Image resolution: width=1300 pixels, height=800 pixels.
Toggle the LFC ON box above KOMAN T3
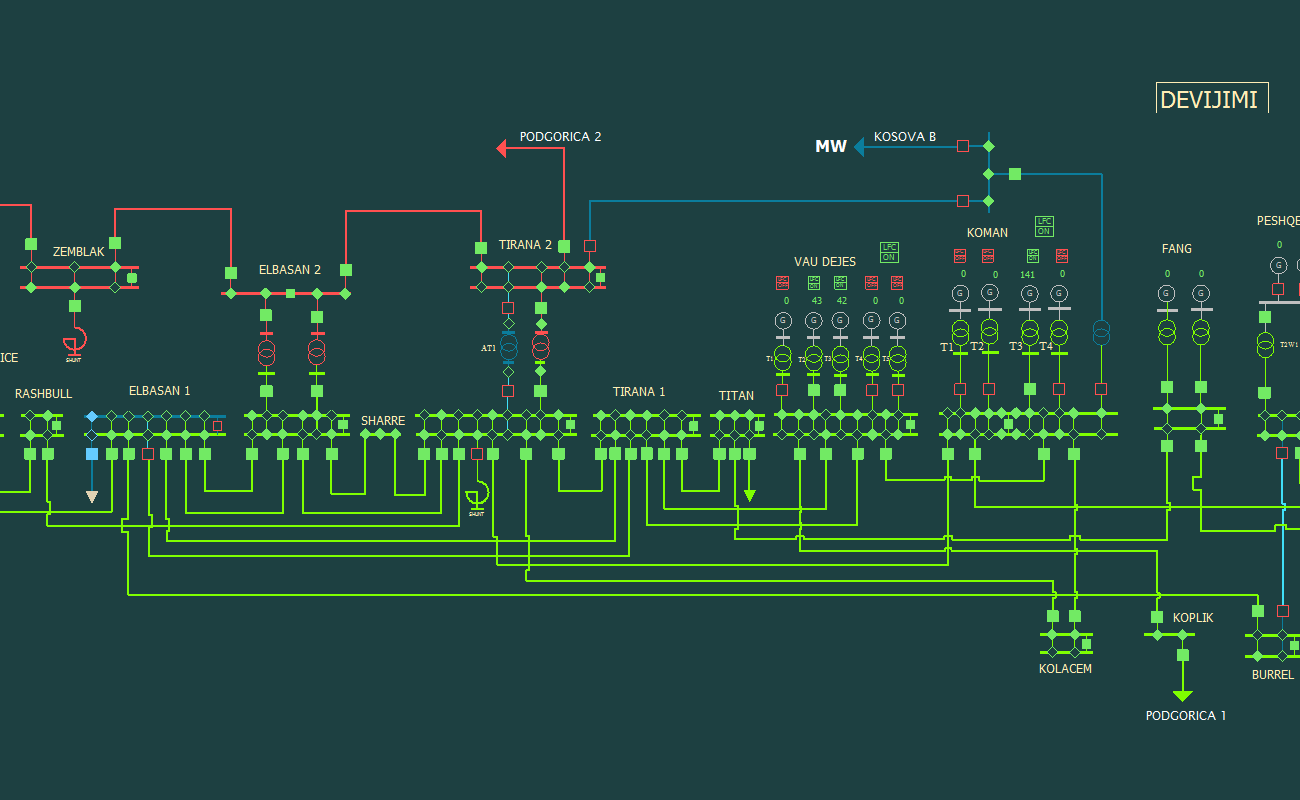1031,255
